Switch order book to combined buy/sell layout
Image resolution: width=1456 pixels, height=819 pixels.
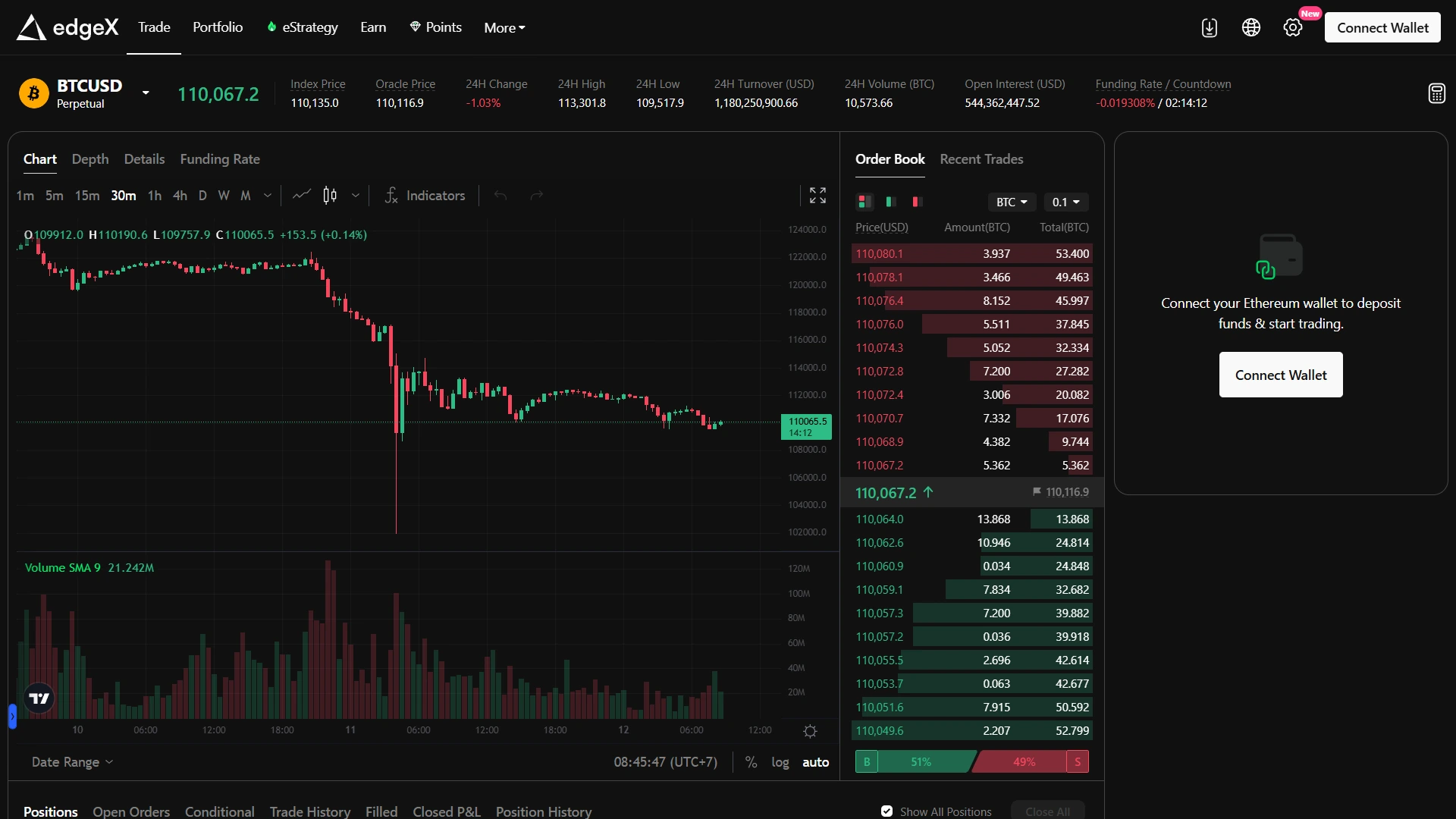(864, 202)
